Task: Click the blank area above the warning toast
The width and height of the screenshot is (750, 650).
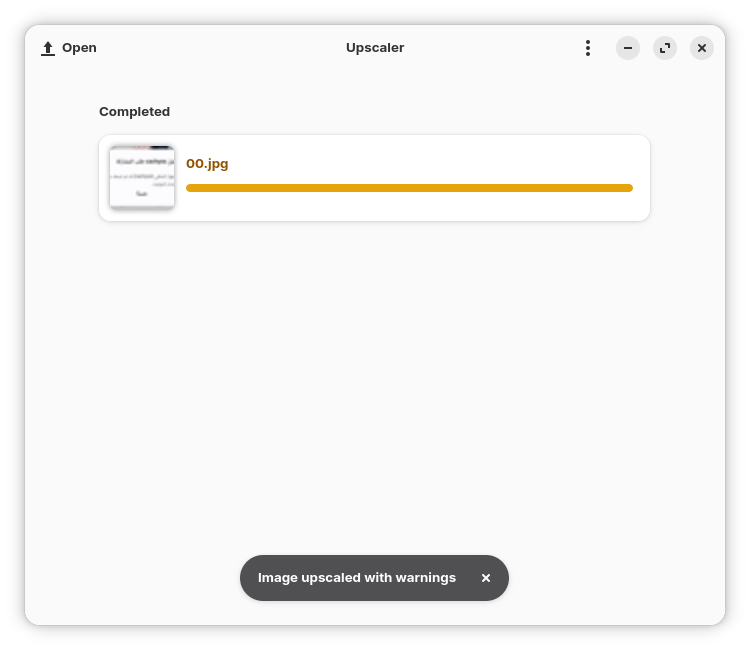Action: click(x=375, y=500)
